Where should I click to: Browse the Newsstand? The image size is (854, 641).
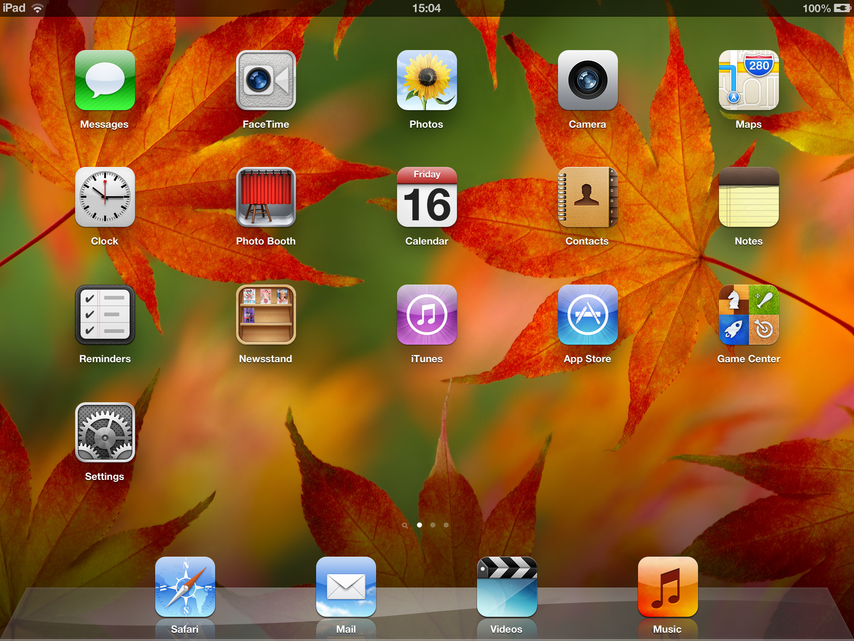point(266,314)
